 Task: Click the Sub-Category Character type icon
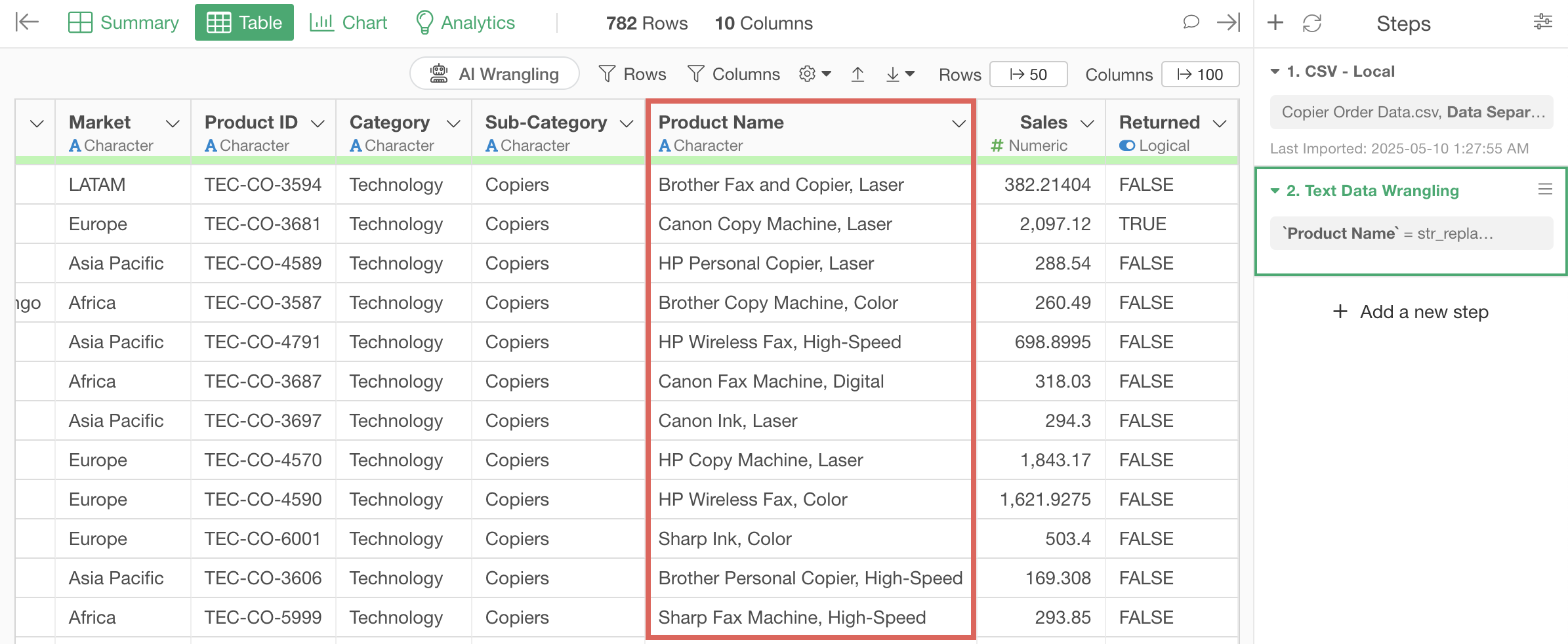491,146
